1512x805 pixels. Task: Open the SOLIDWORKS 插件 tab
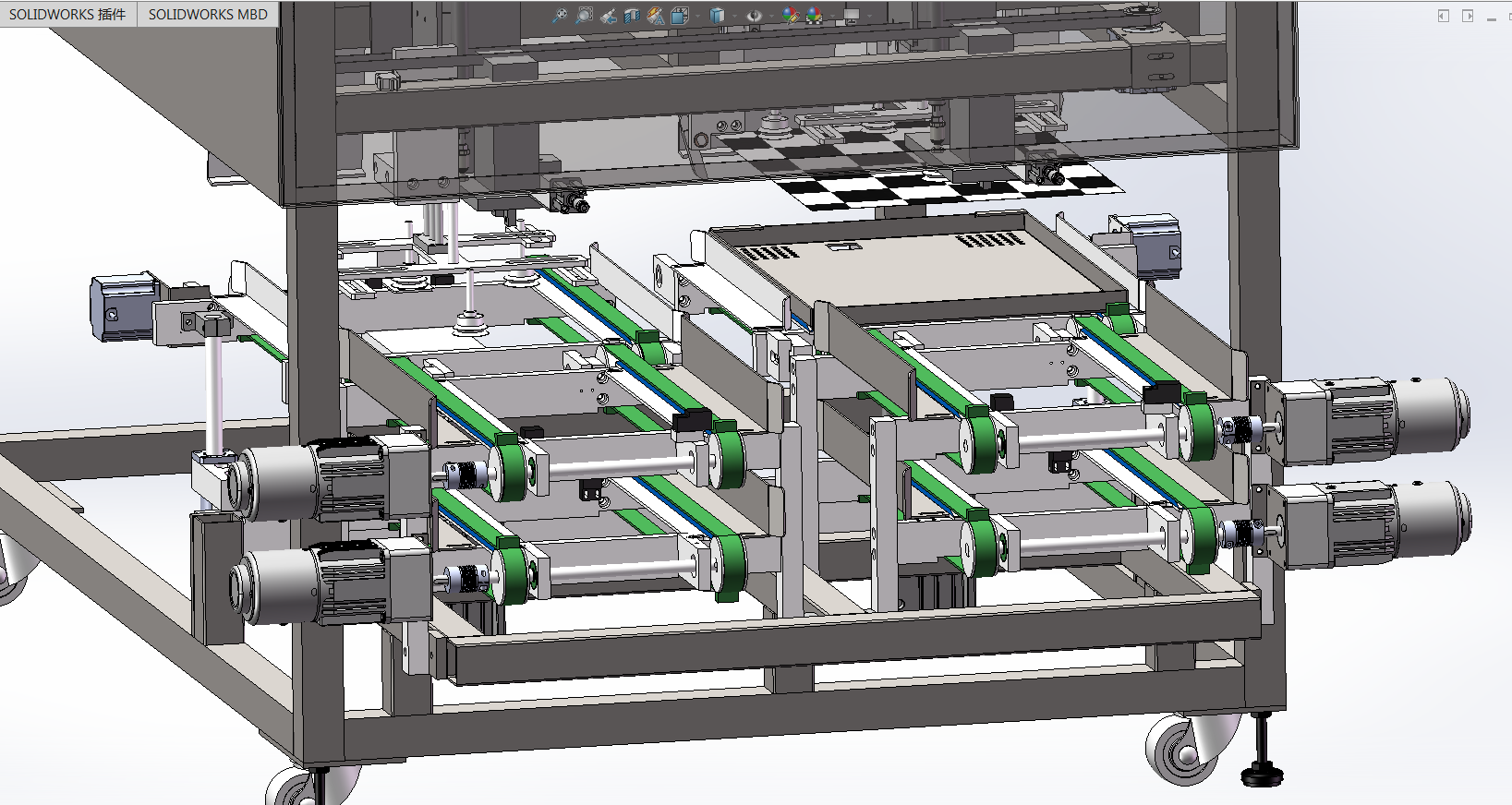[x=67, y=14]
